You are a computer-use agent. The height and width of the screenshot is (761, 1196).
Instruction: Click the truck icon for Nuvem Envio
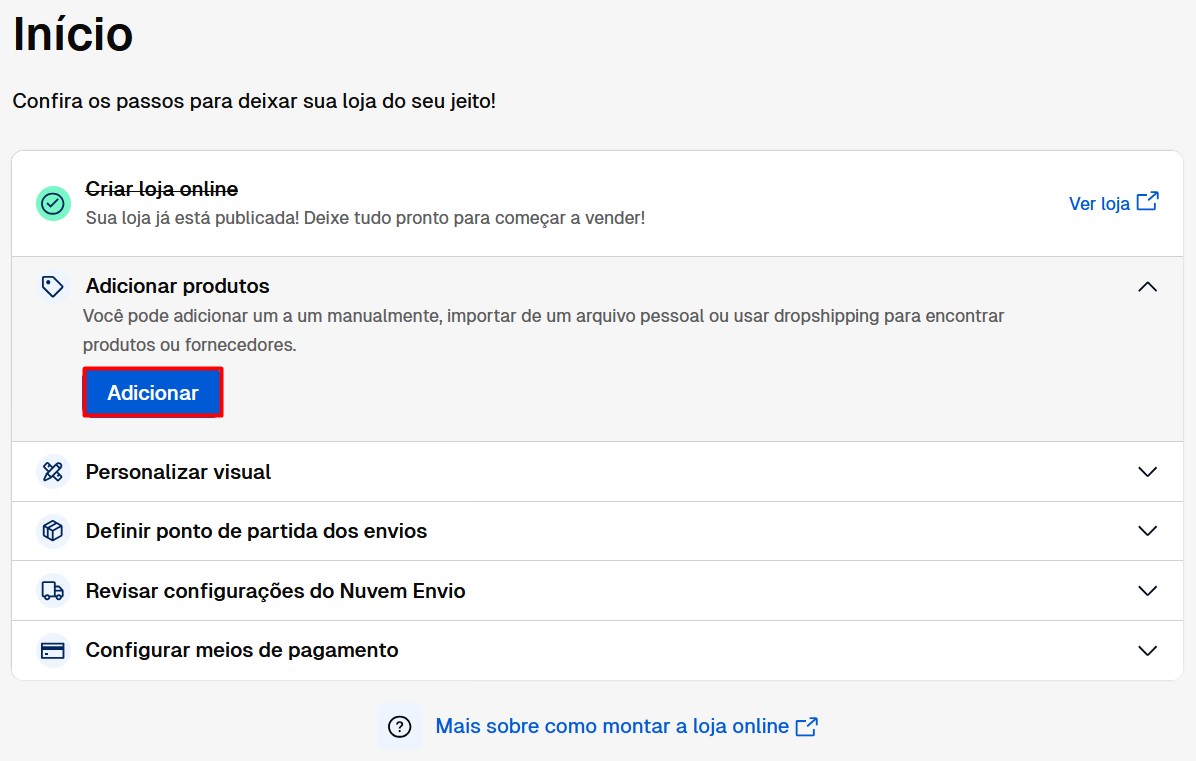click(x=53, y=591)
